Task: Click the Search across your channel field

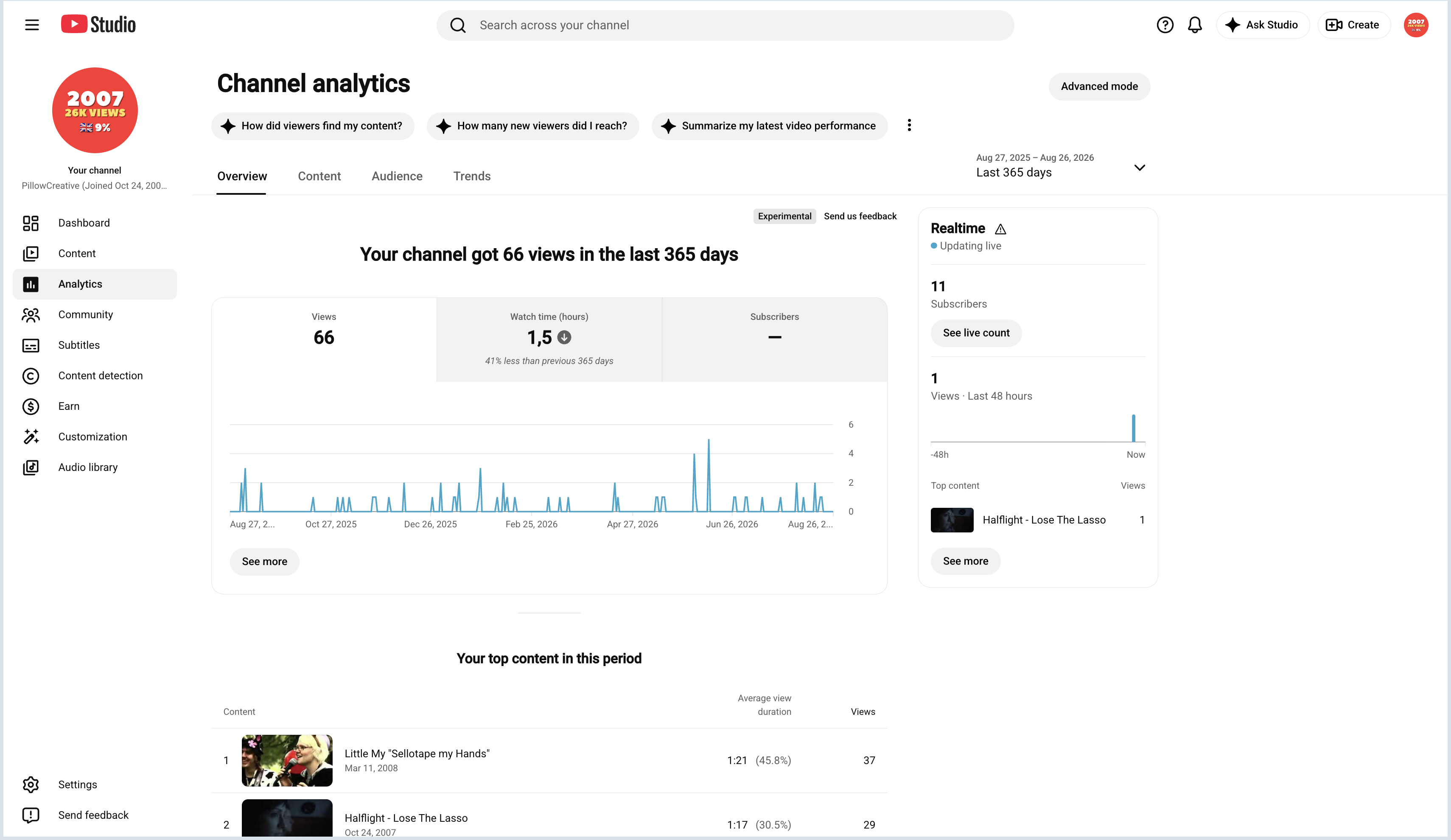Action: click(x=725, y=25)
